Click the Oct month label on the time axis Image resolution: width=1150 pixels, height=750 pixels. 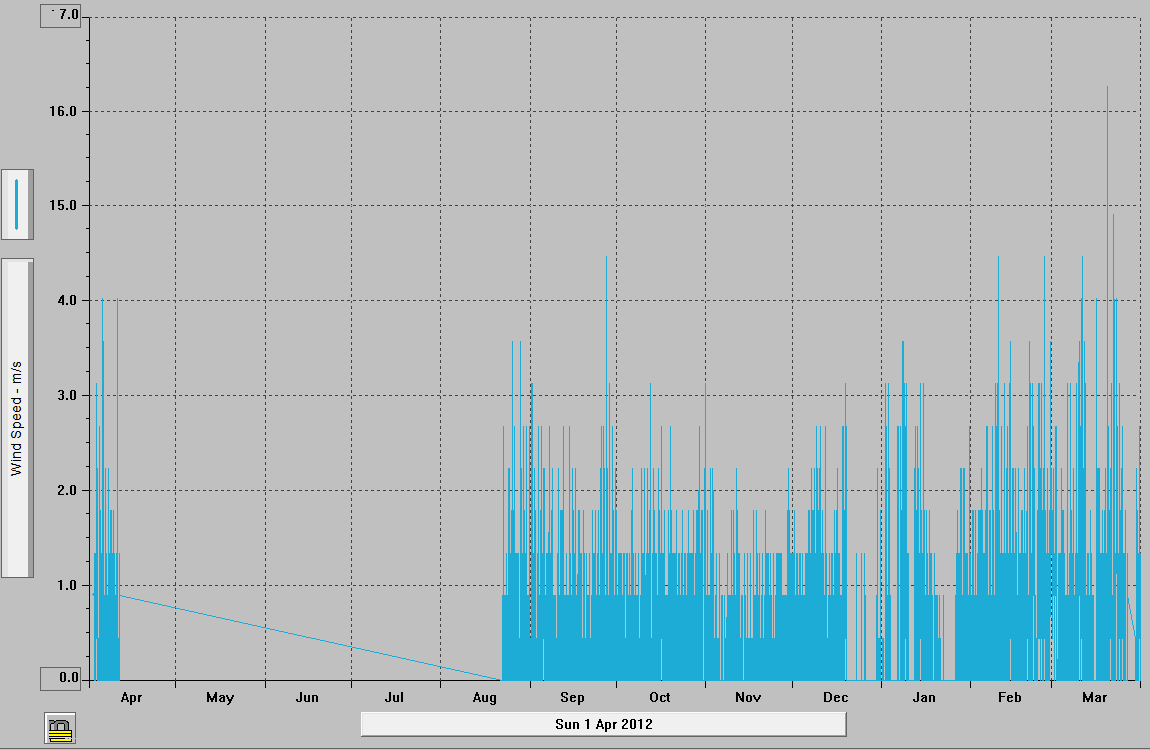660,697
